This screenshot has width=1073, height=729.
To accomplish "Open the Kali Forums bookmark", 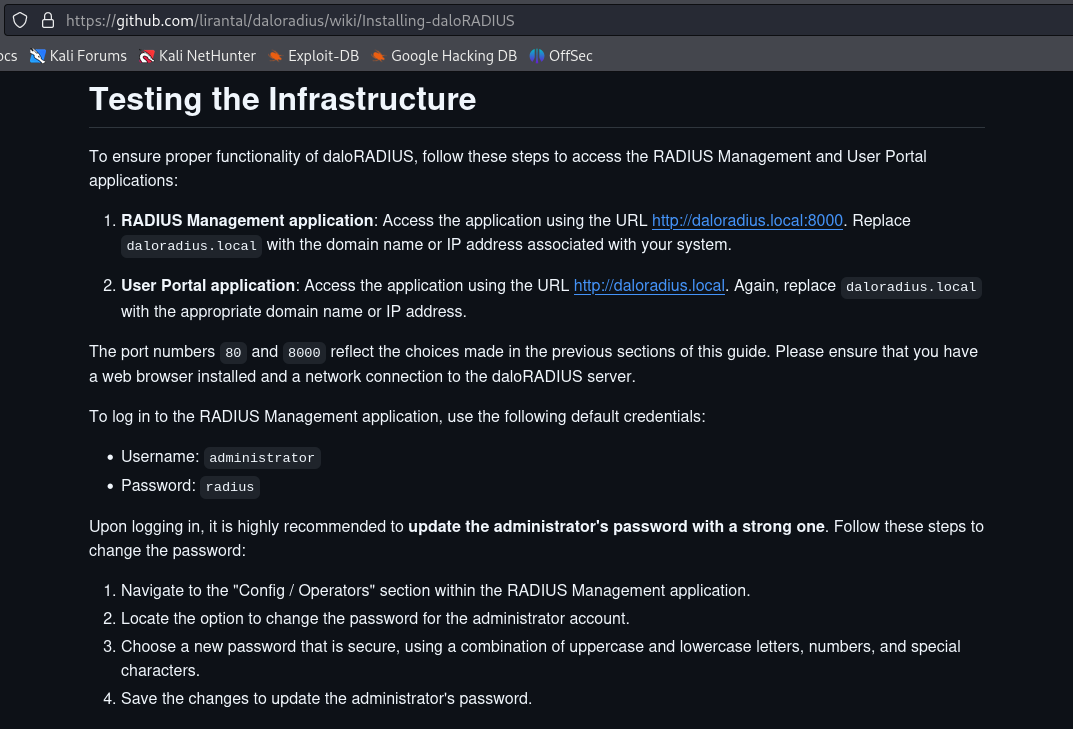I will [x=79, y=56].
